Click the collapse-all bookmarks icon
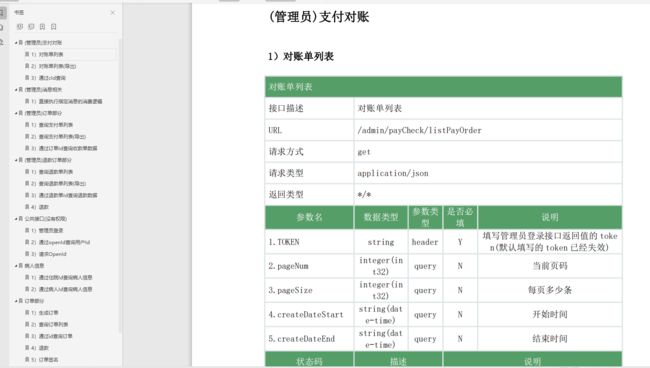Image resolution: width=650 pixels, height=368 pixels. [31, 27]
